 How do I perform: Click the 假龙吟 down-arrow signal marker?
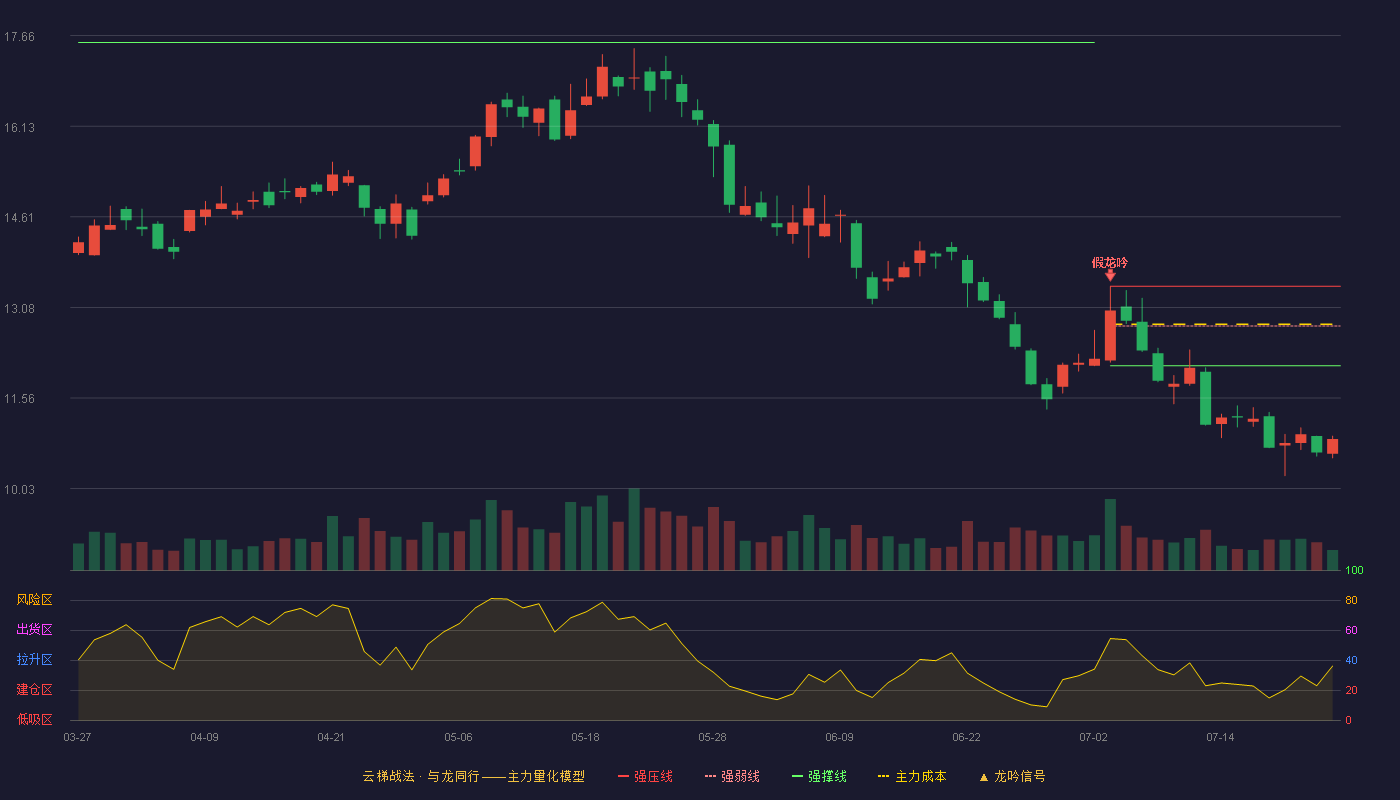tap(1110, 275)
